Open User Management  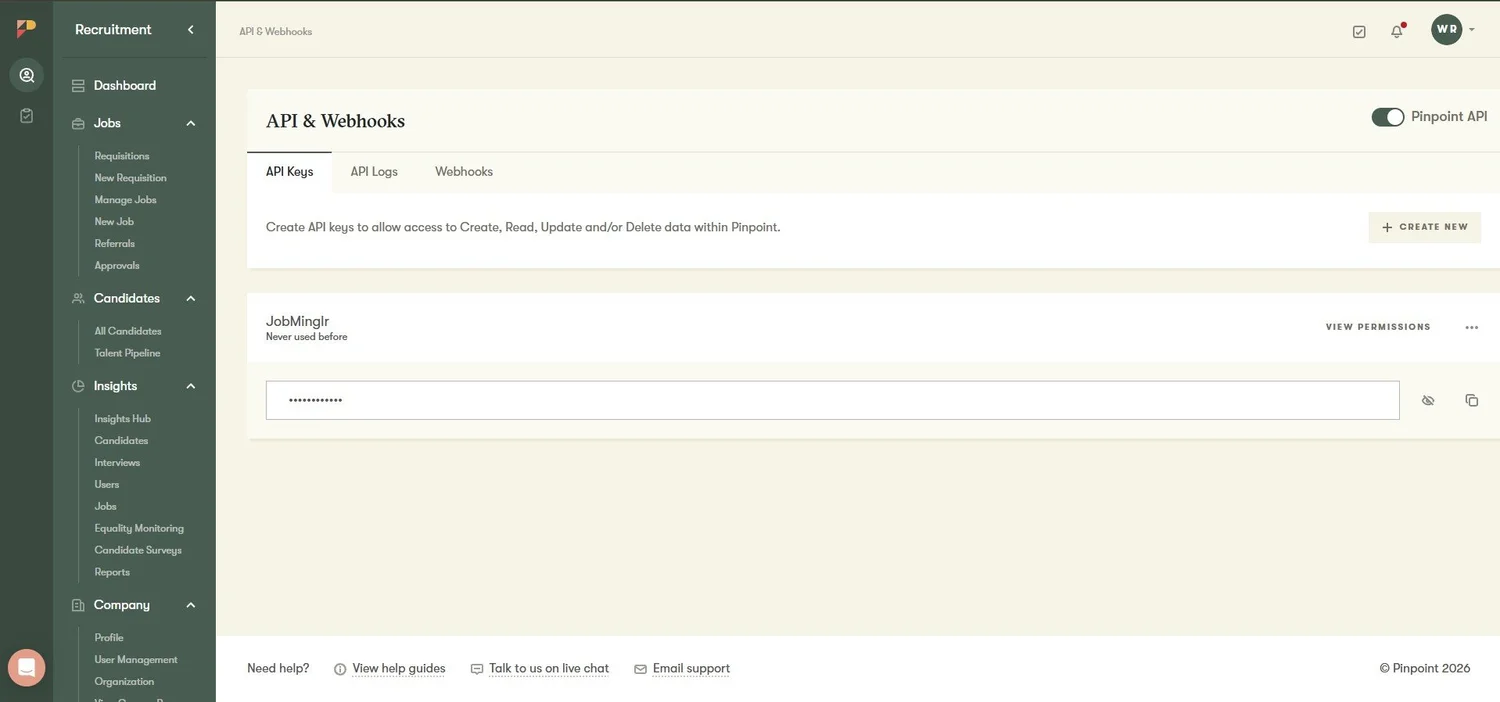pyautogui.click(x=136, y=660)
